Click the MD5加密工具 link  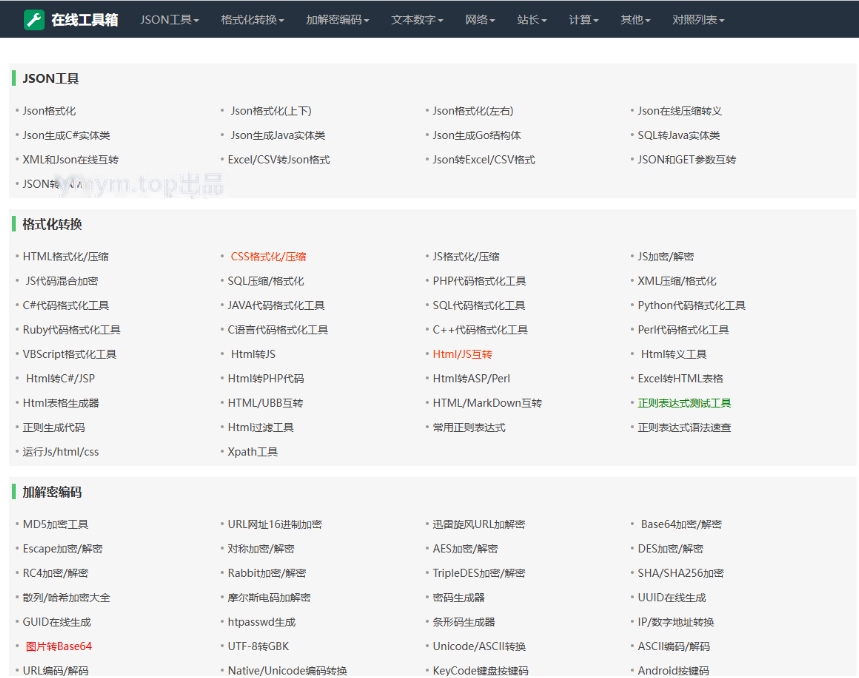click(x=55, y=524)
